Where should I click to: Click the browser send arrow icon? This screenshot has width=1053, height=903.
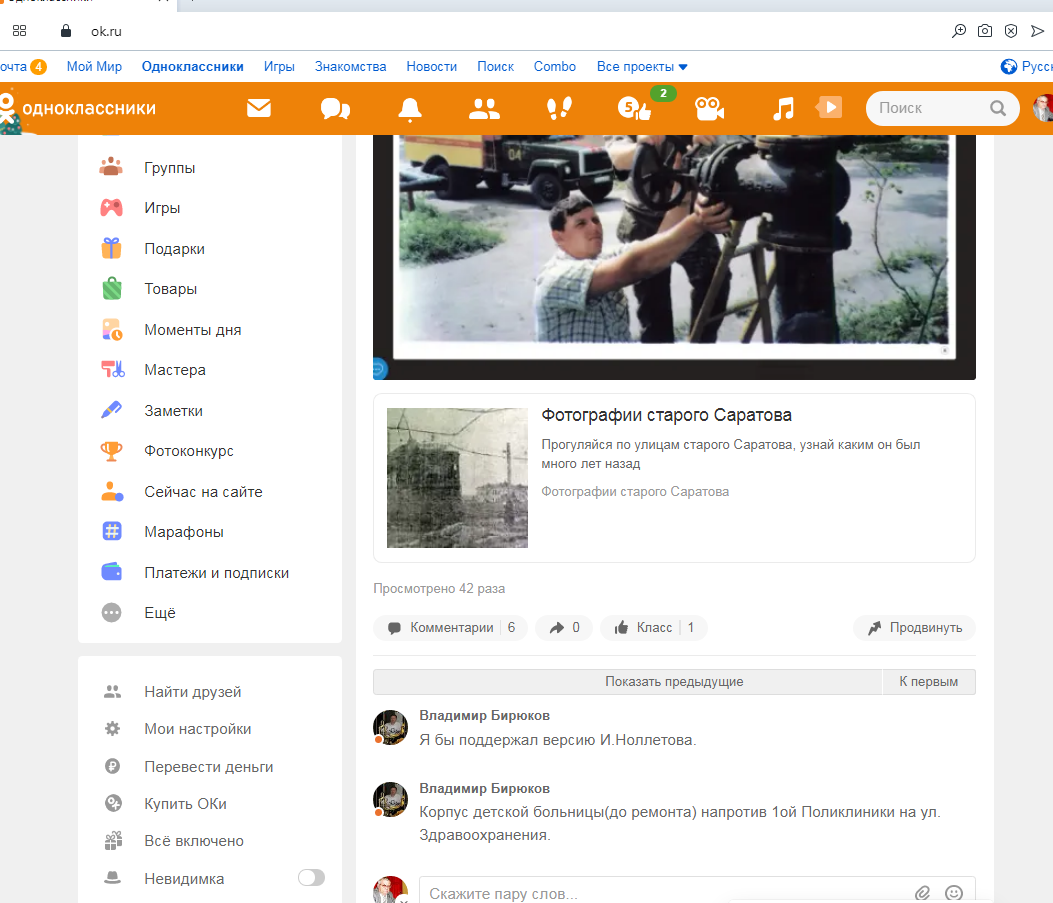pyautogui.click(x=1038, y=31)
